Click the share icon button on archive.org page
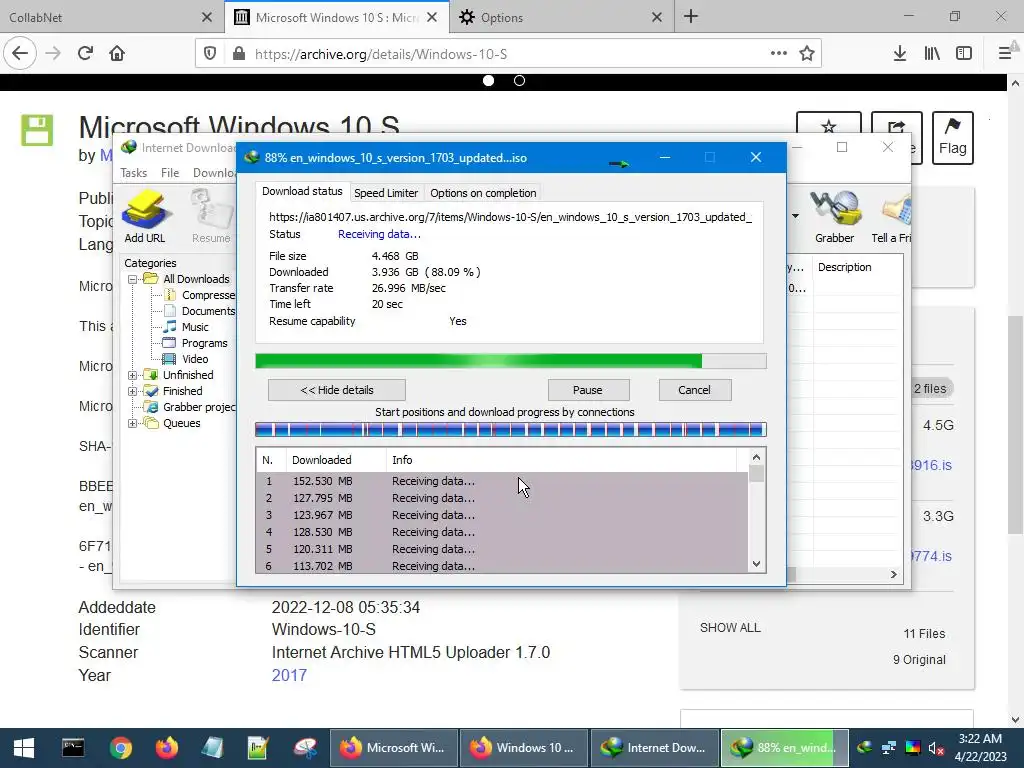Viewport: 1024px width, 768px height. click(897, 125)
